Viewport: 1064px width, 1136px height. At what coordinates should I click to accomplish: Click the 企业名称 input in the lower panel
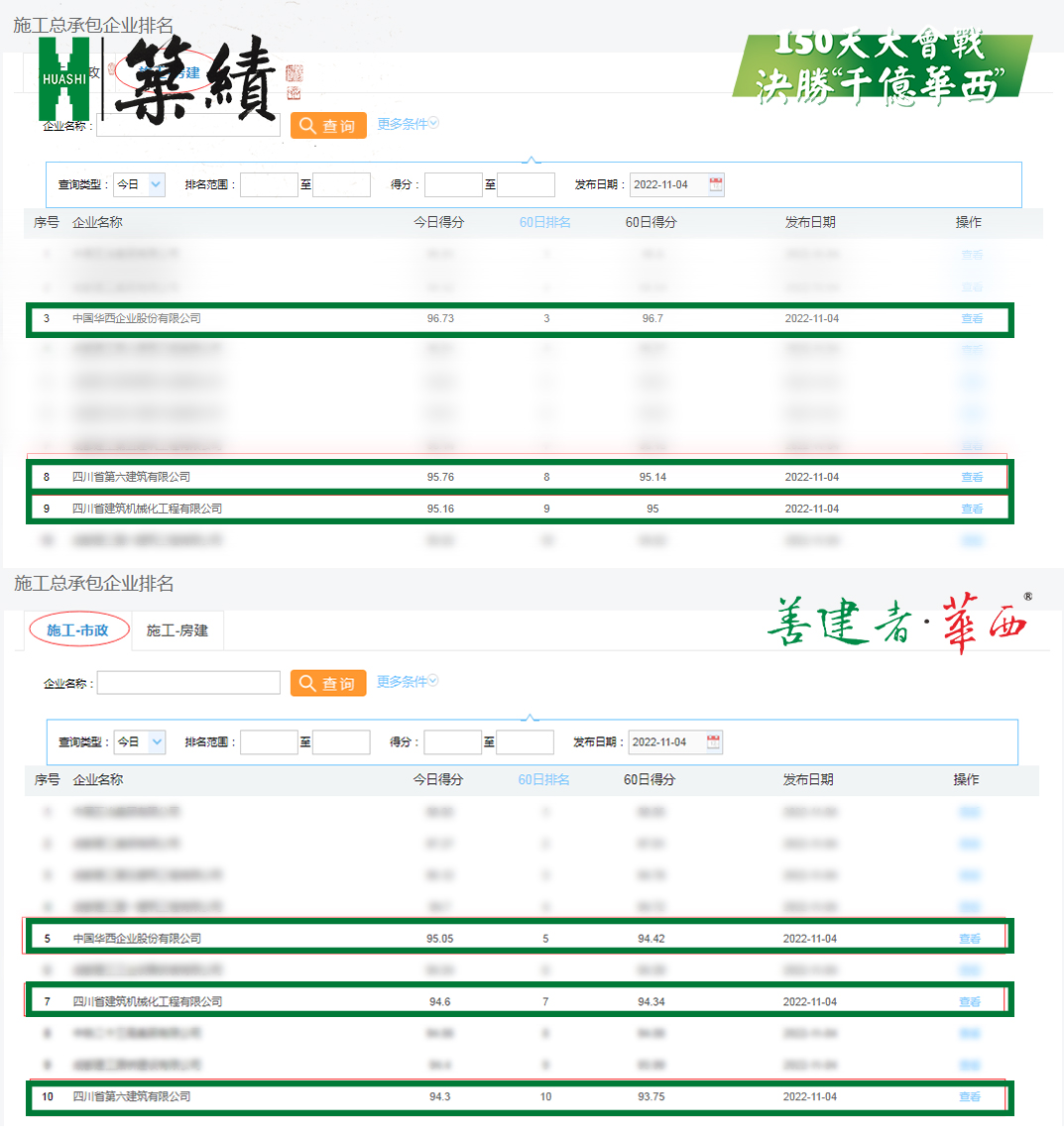pos(188,683)
